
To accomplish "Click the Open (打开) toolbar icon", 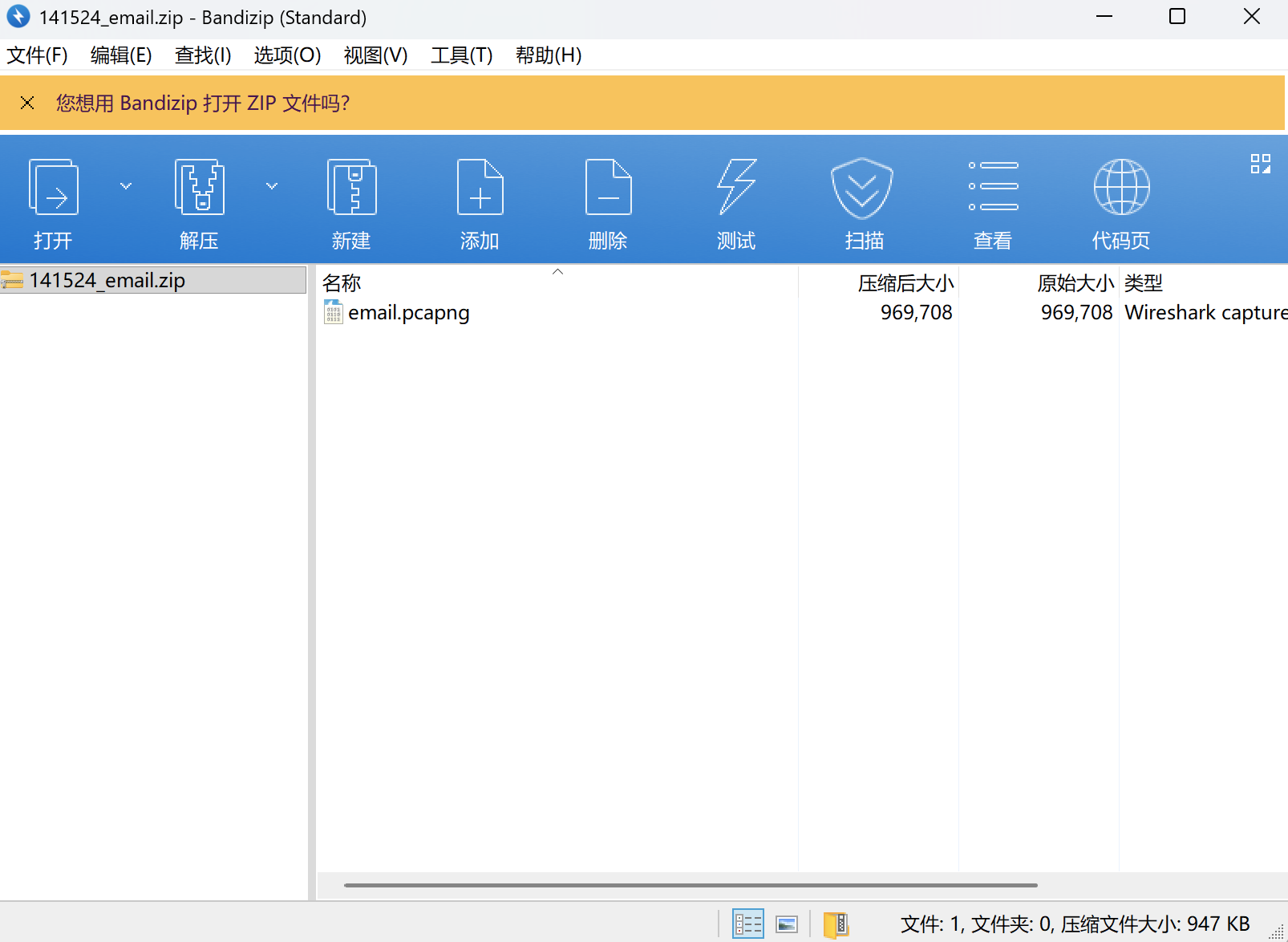I will 53,187.
